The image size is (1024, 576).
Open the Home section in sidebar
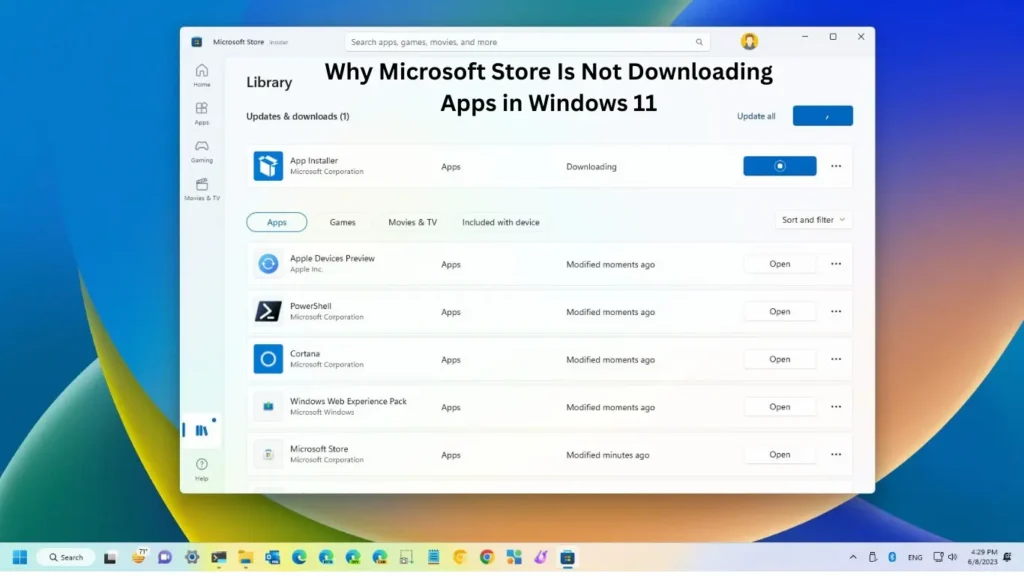[202, 72]
